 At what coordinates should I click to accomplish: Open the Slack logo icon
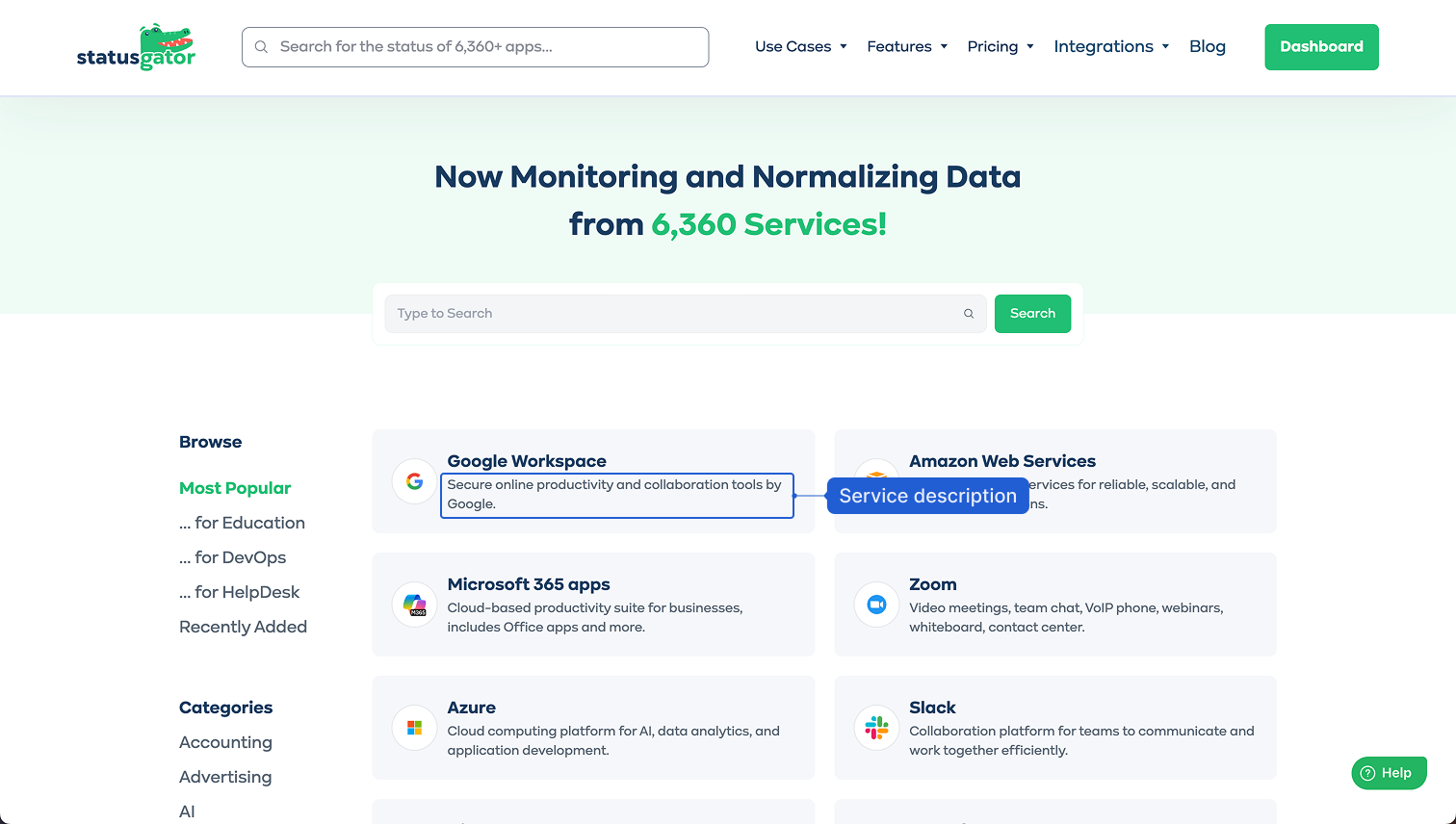click(876, 728)
